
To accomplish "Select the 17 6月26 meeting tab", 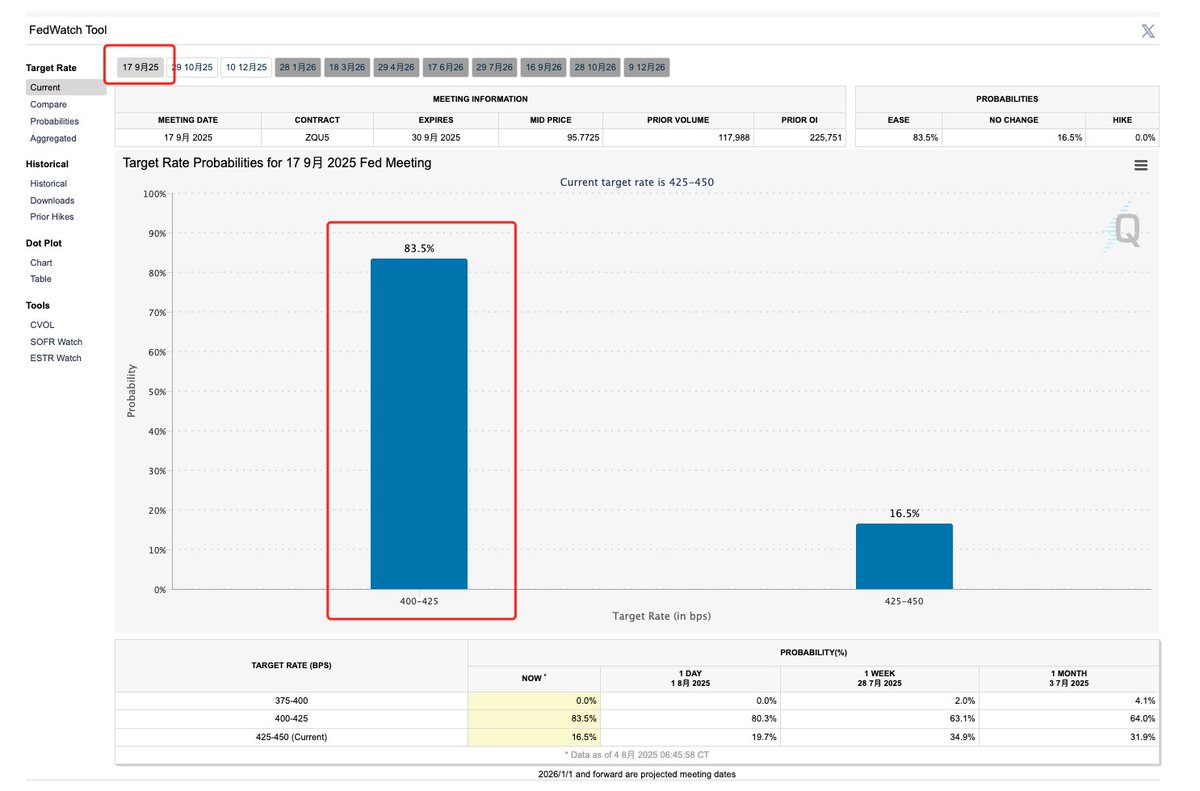I will [x=445, y=67].
